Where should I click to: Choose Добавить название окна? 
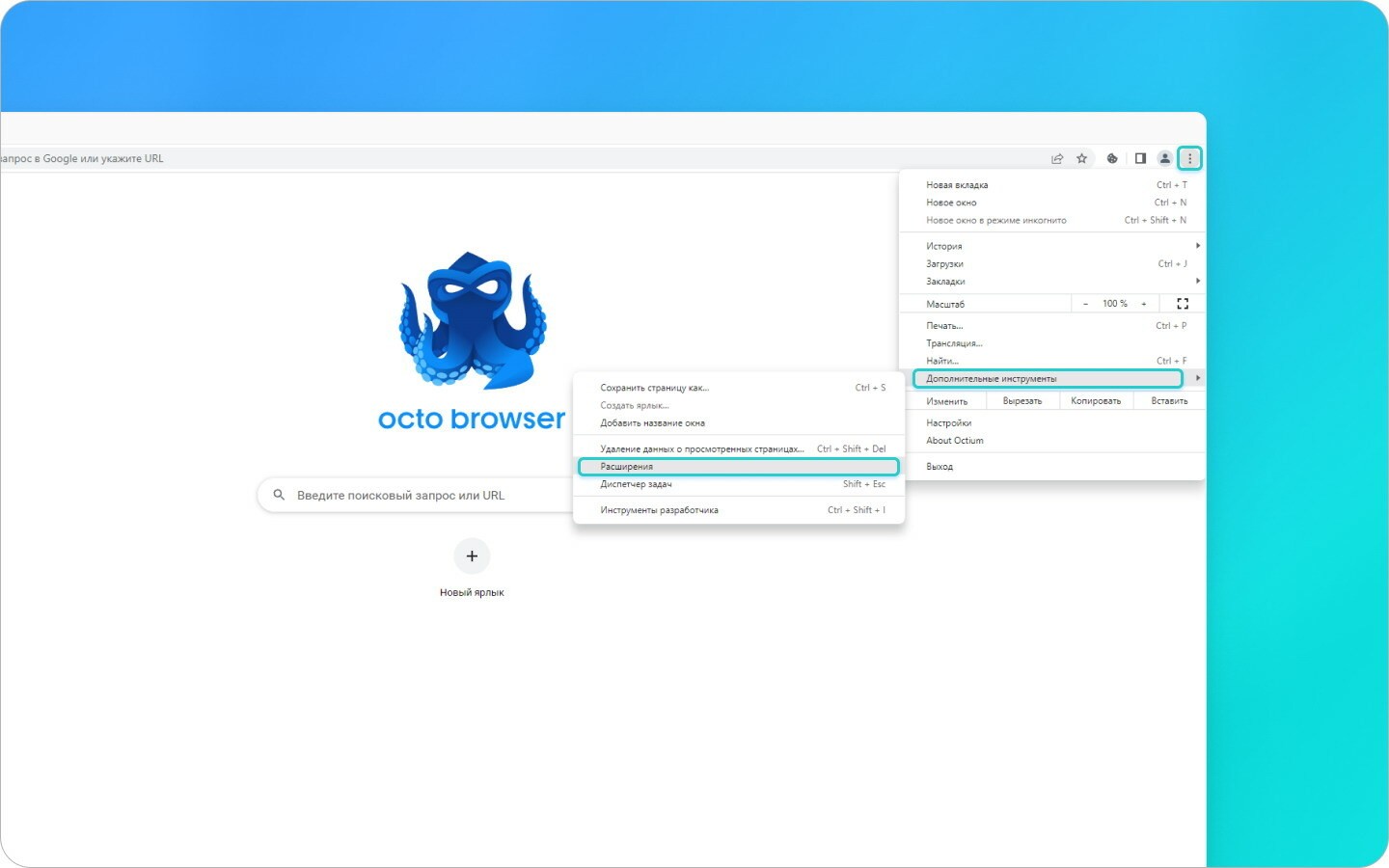pyautogui.click(x=739, y=422)
